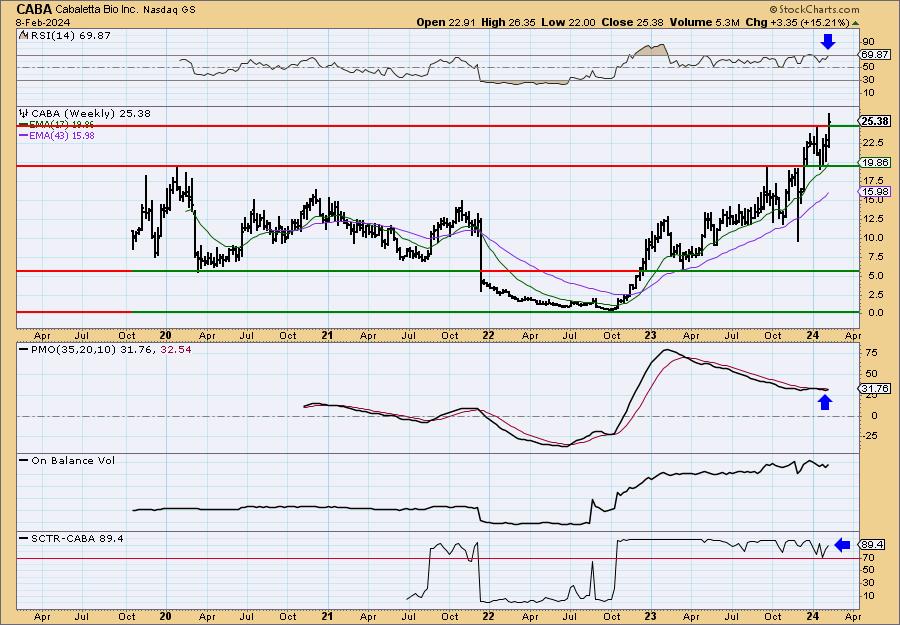Screen dimensions: 900x625
Task: Click the 31.76 PMO value tag on the axis
Action: (x=875, y=389)
